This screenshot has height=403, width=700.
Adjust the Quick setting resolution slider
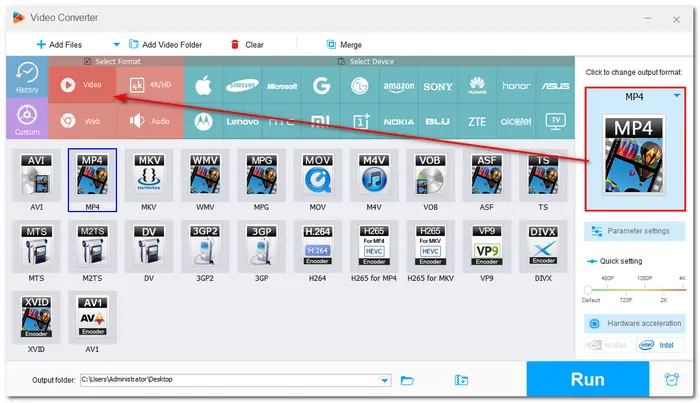[588, 290]
